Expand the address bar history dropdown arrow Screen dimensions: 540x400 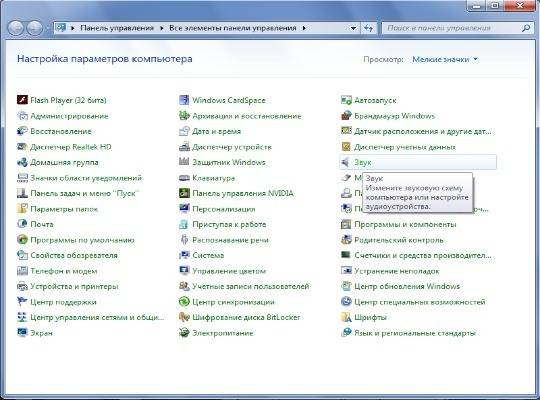tap(353, 28)
